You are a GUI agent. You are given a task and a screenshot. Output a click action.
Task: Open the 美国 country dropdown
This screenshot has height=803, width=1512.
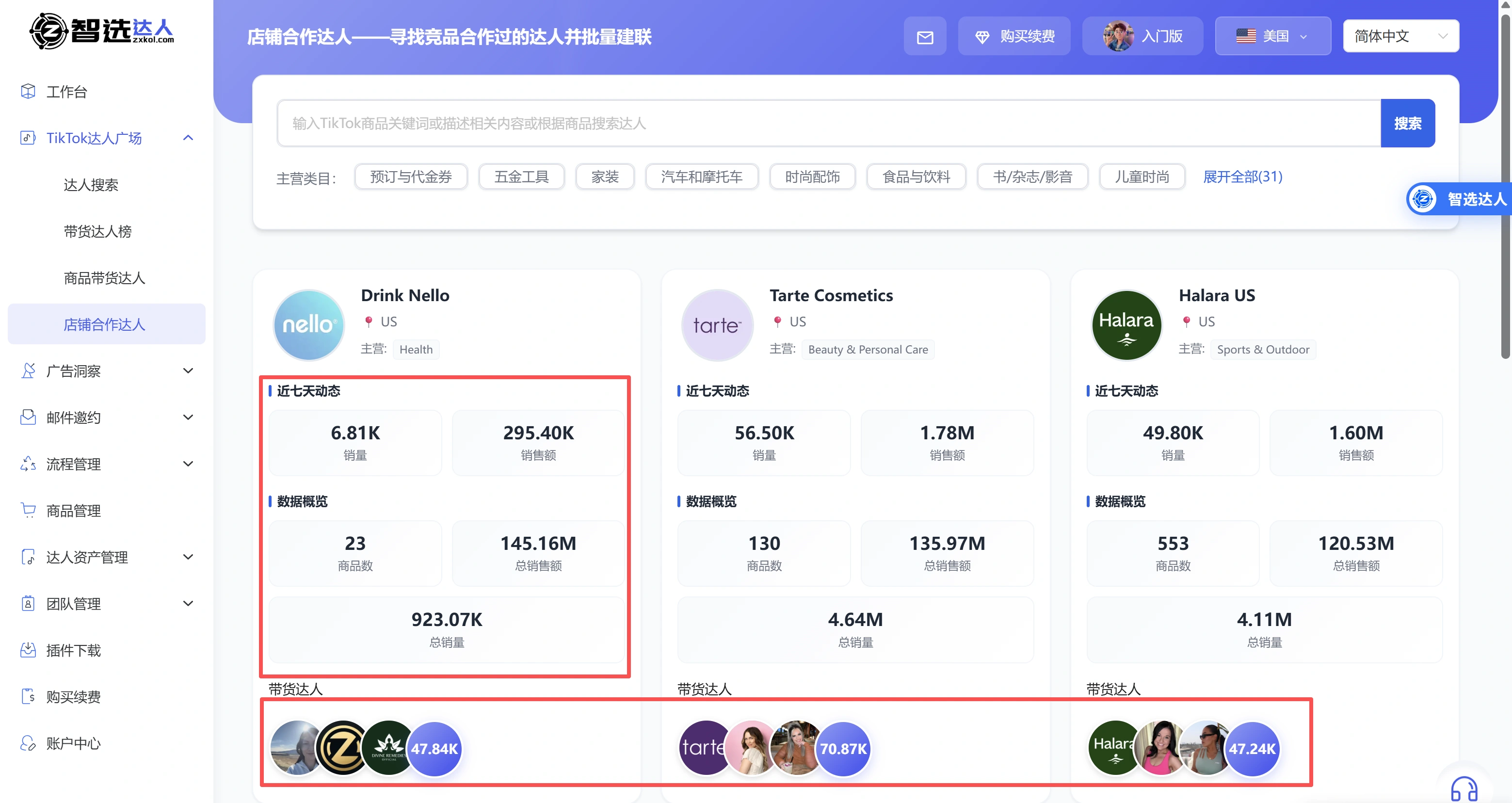(x=1272, y=36)
